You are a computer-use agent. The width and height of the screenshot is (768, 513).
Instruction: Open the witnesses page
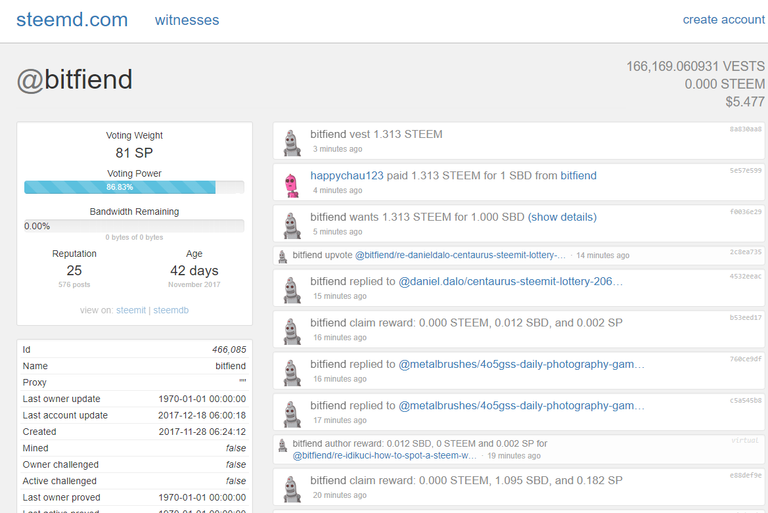[187, 20]
